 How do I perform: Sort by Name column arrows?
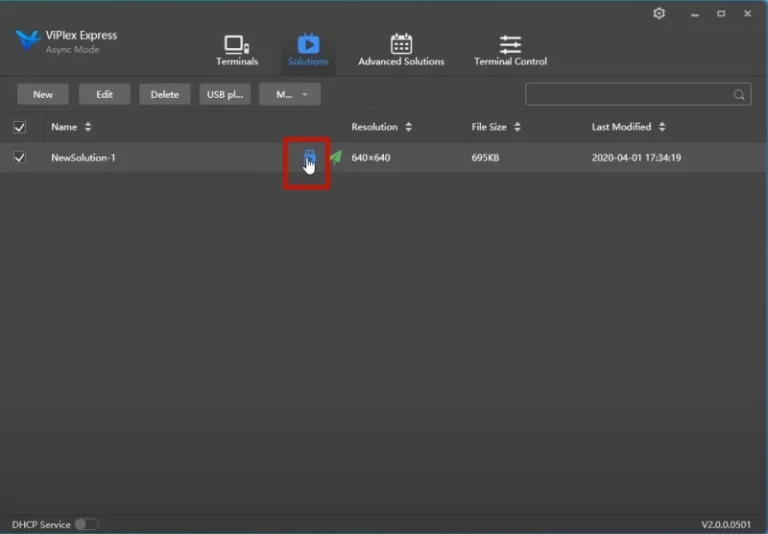(88, 127)
